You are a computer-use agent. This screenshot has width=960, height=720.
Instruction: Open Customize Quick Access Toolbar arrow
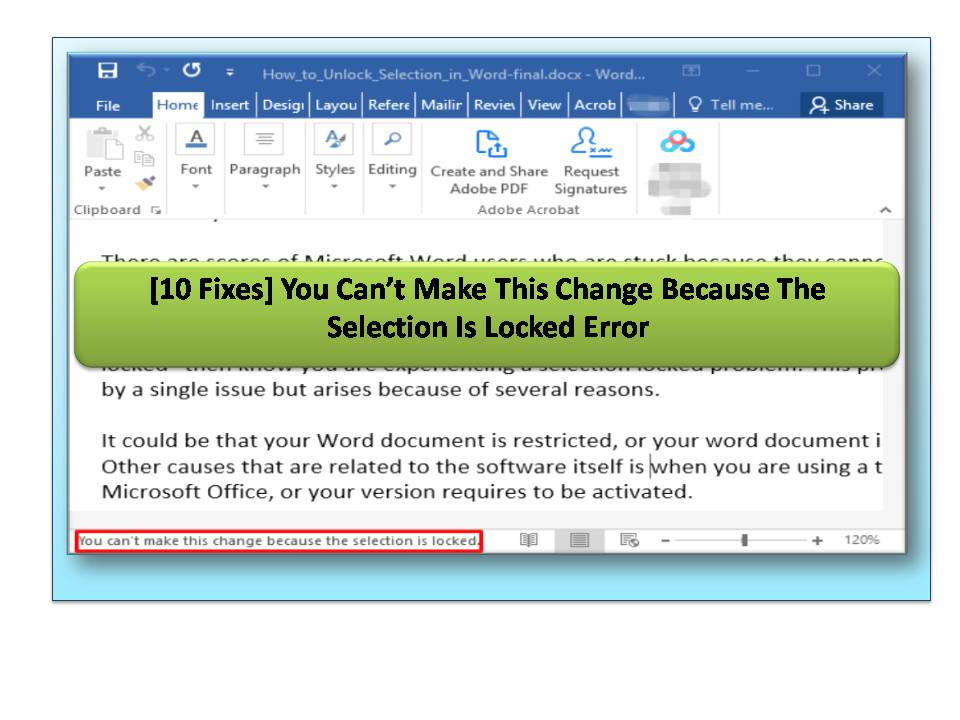(x=230, y=72)
